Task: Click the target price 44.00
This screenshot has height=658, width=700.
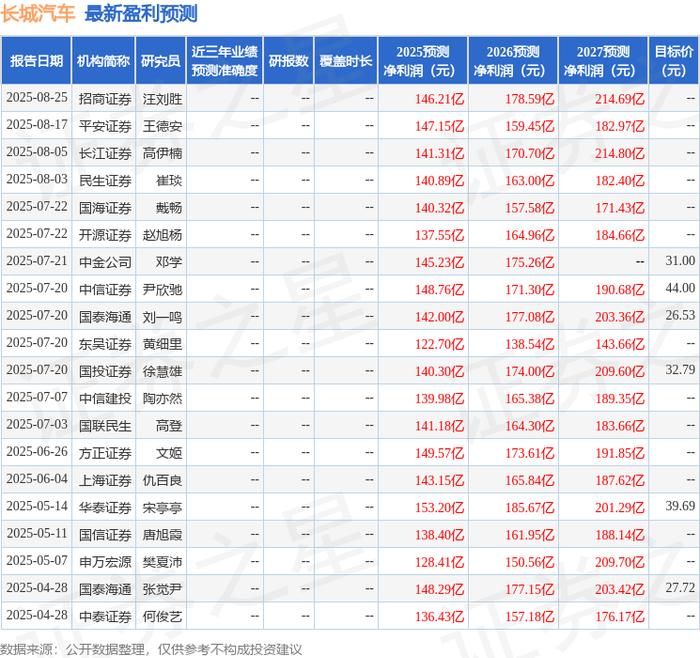Action: [x=680, y=288]
